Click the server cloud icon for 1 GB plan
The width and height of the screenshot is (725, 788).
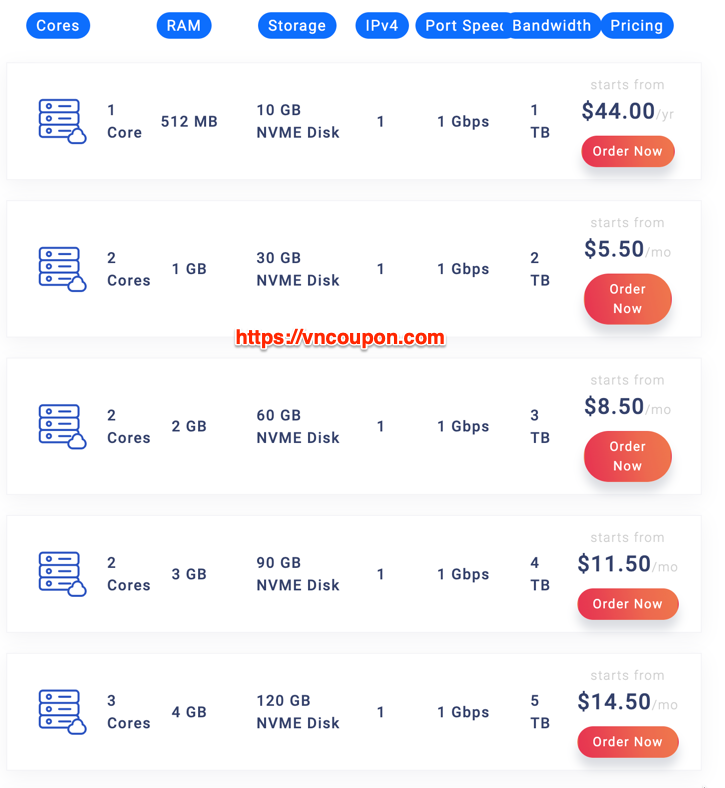[x=62, y=269]
